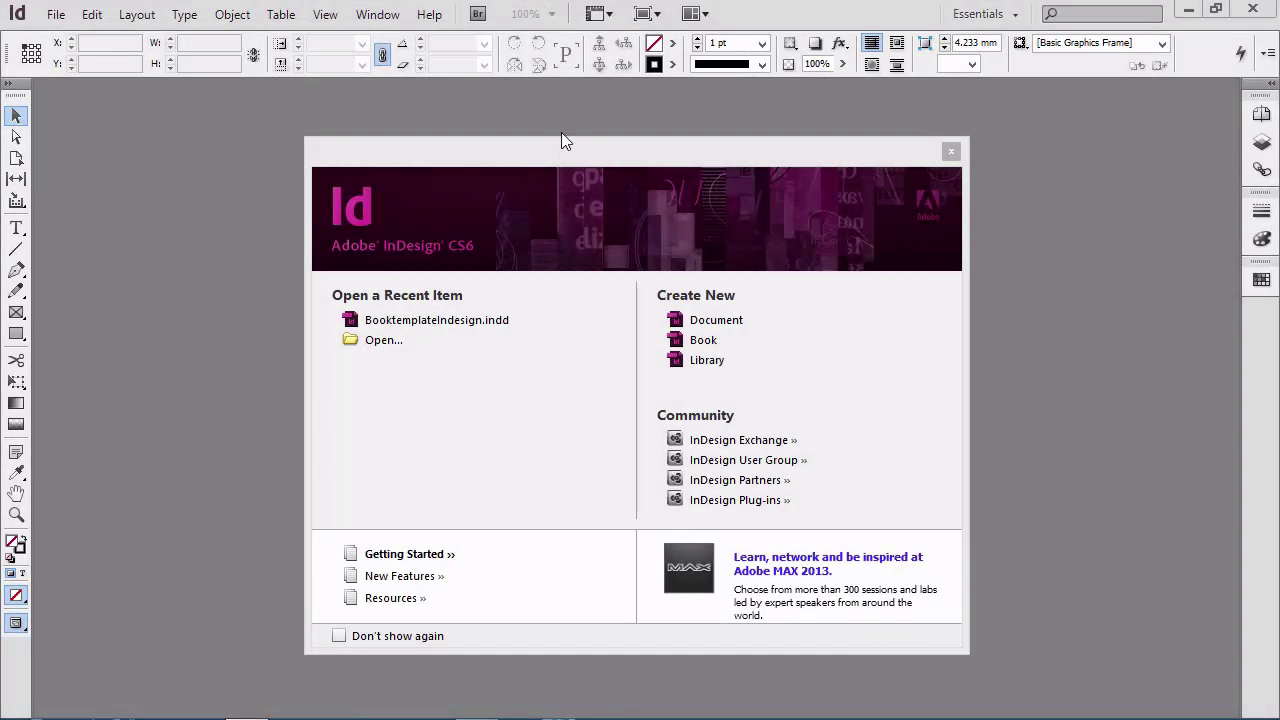Select the Free Transform tool
The image size is (1280, 720).
(16, 382)
